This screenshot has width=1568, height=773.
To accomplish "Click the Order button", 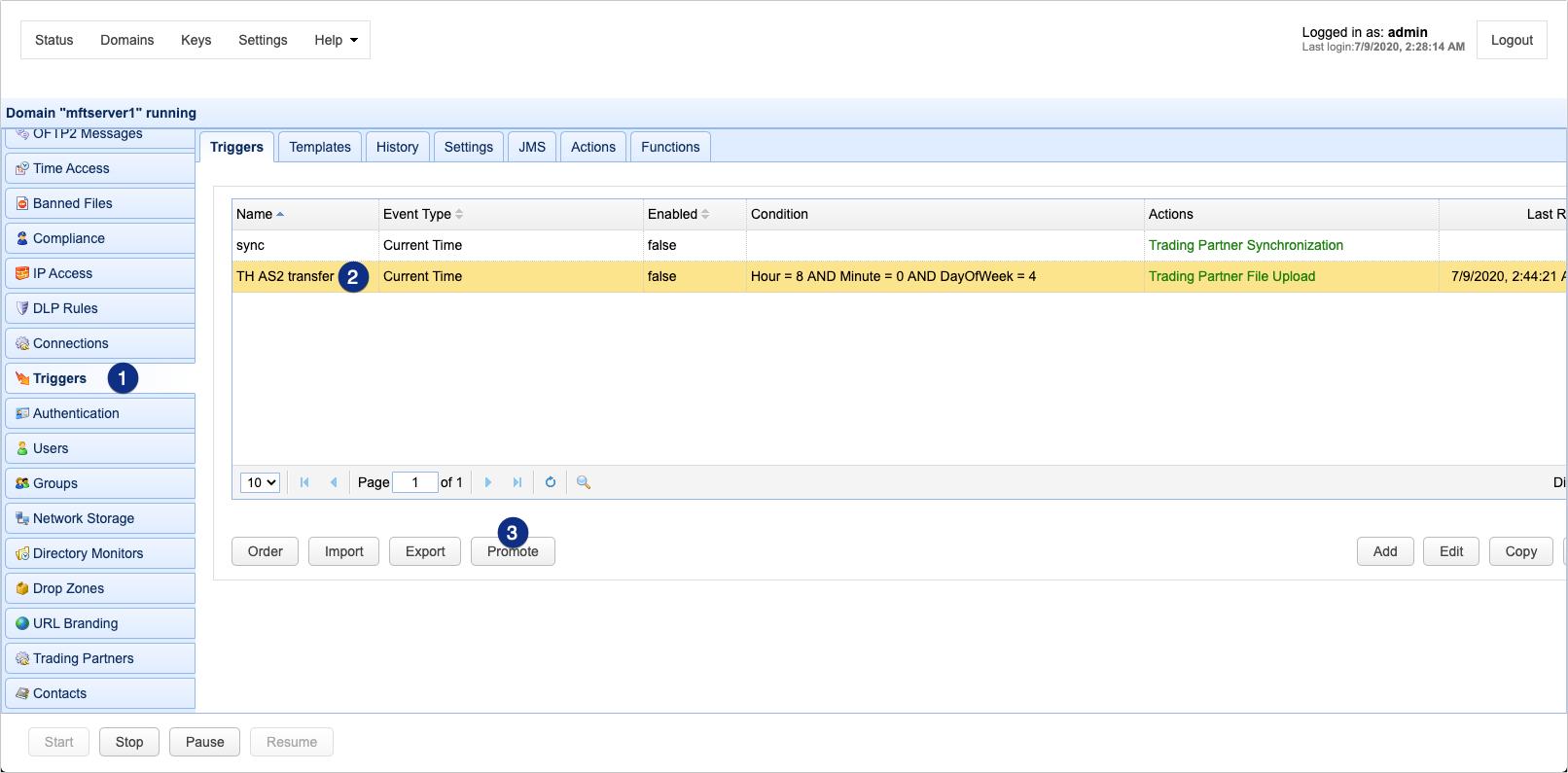I will pyautogui.click(x=266, y=551).
